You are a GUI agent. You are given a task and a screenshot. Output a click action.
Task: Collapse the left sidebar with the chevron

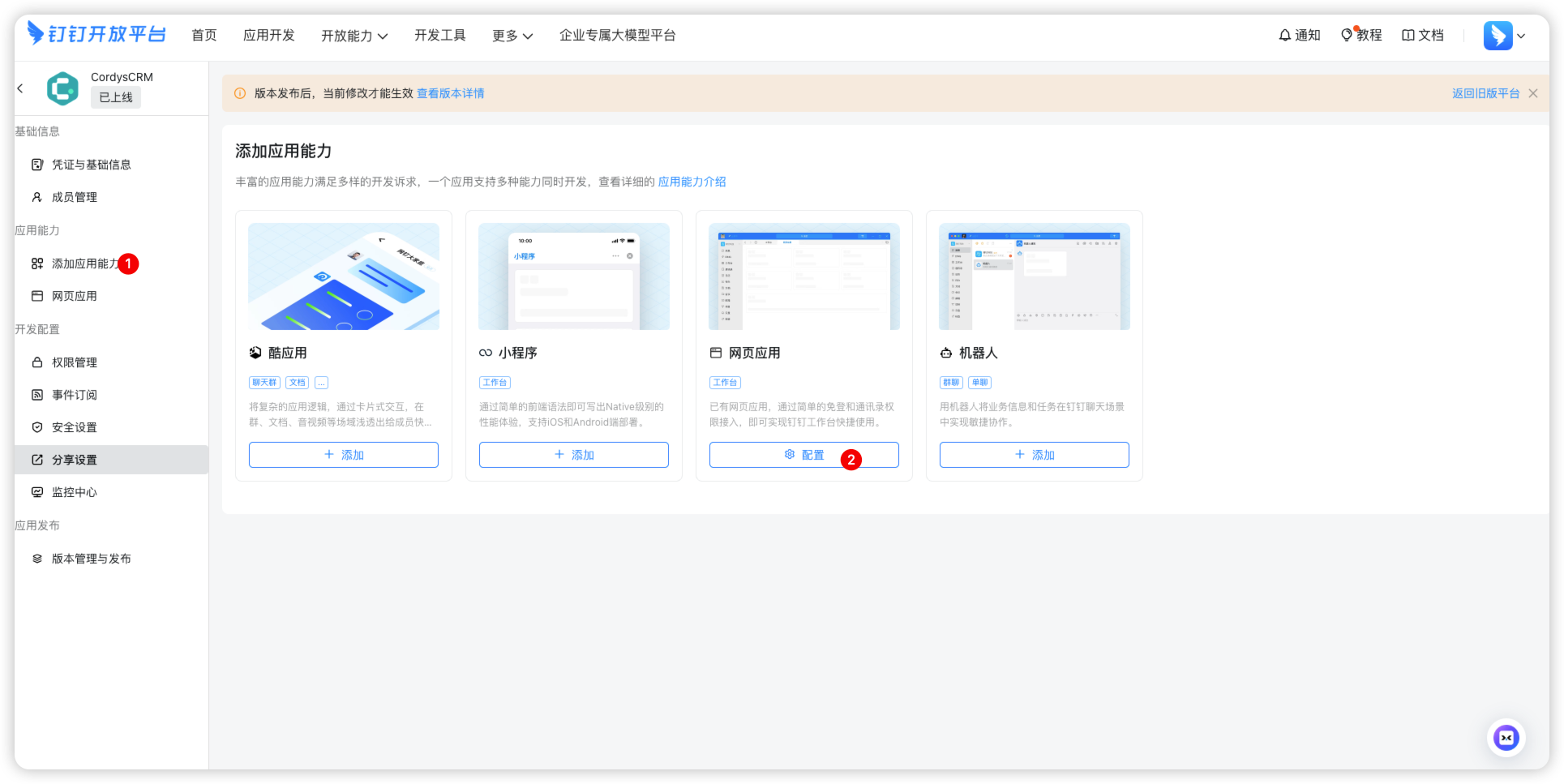point(19,88)
